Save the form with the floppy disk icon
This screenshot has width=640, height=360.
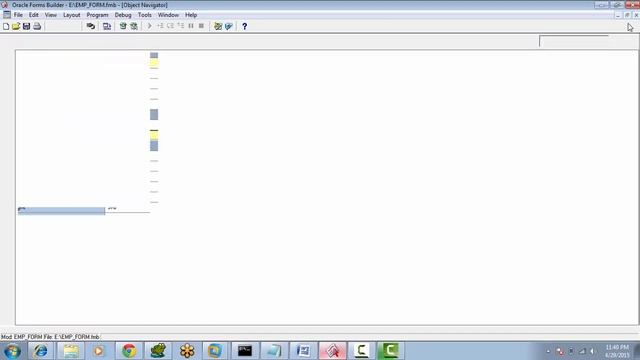[27, 26]
